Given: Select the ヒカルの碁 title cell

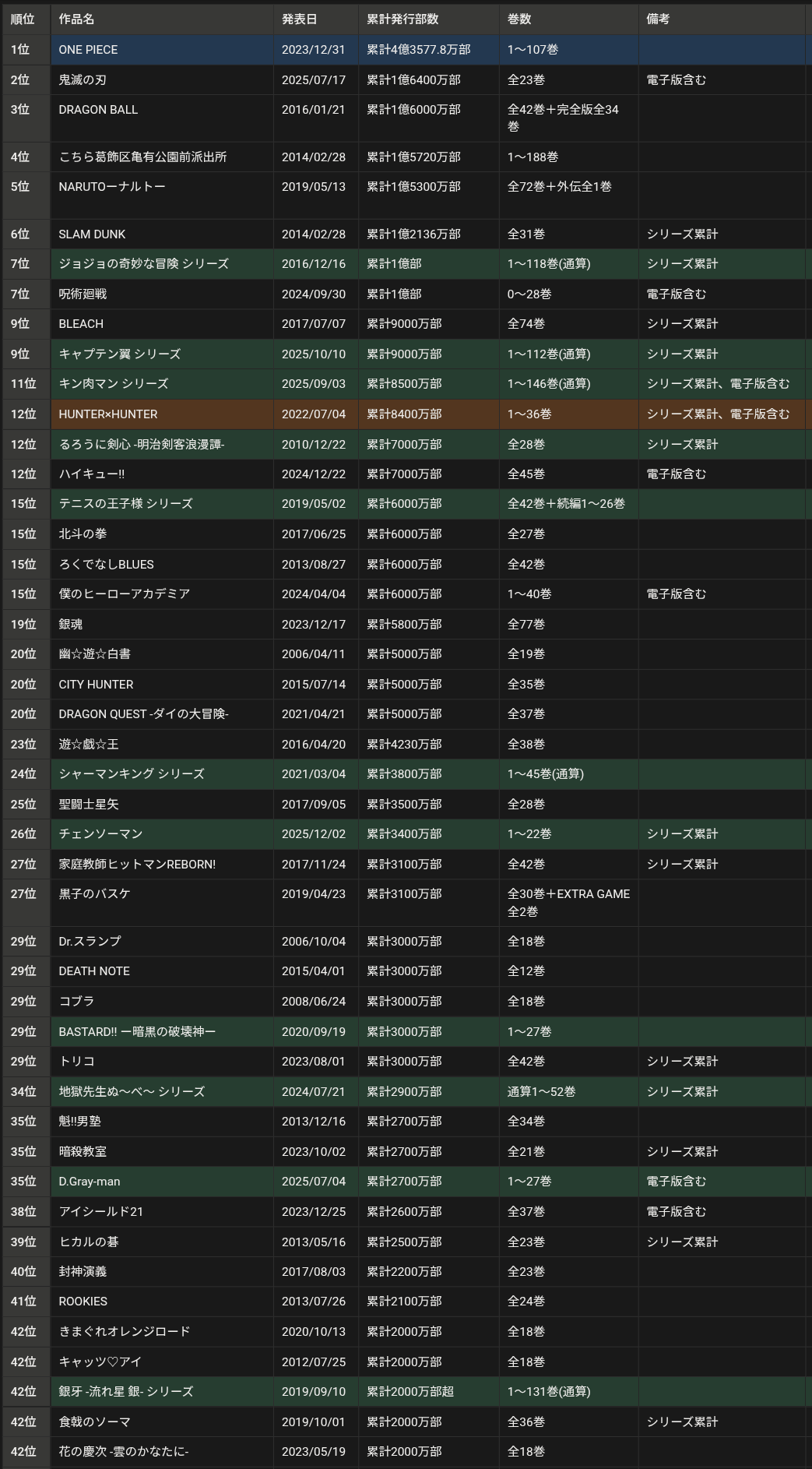Looking at the screenshot, I should tap(162, 1242).
